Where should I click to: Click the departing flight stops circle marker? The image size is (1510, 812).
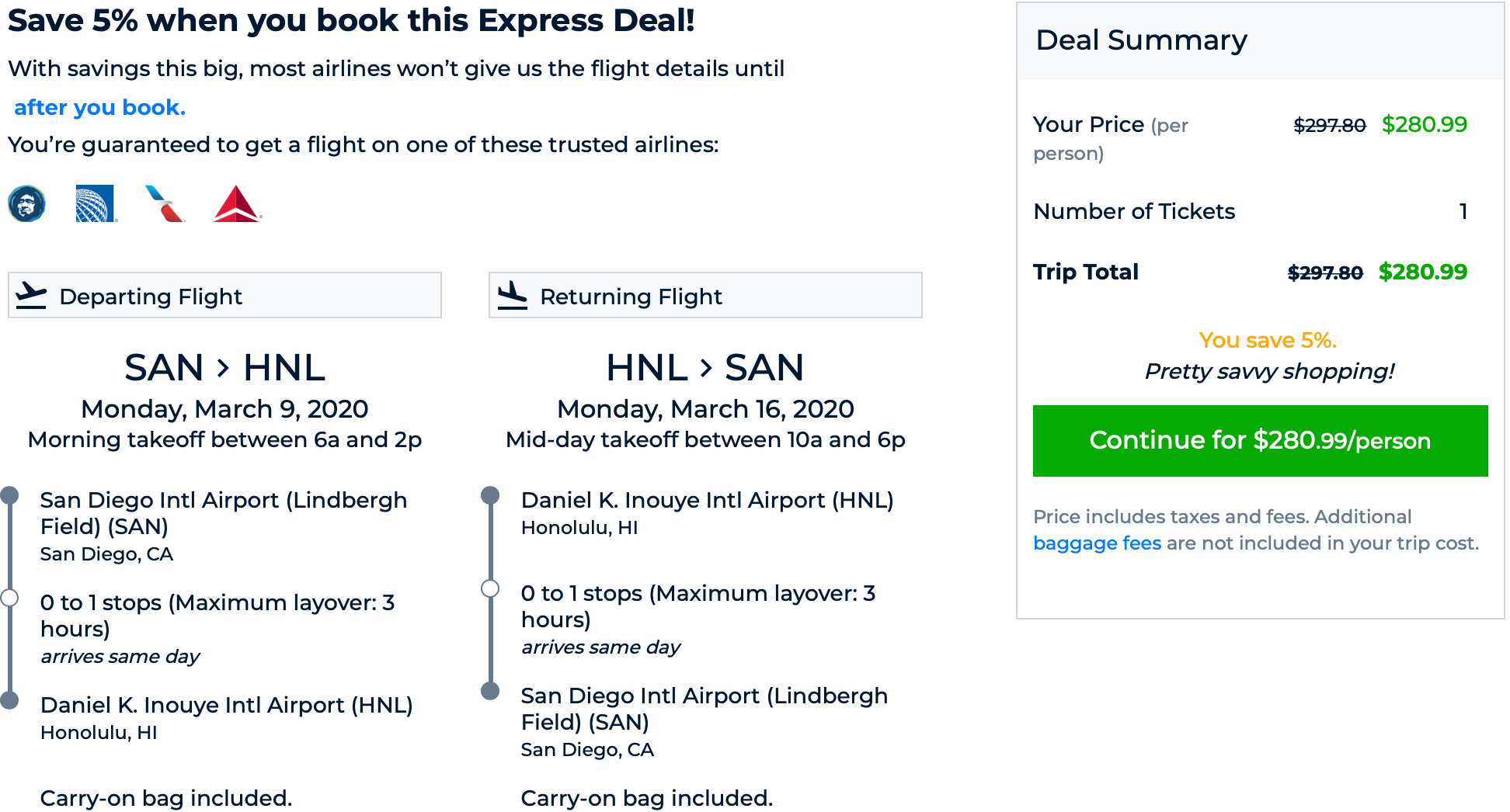coord(9,598)
